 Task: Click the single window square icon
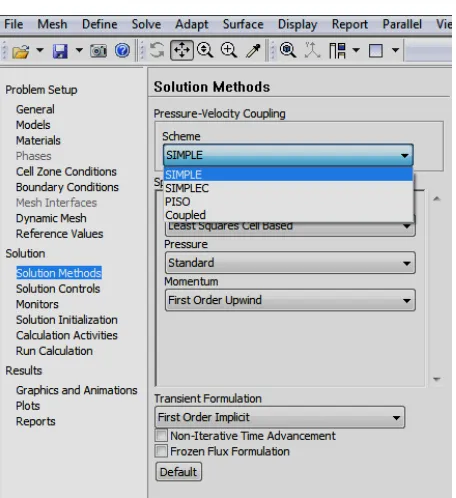tap(376, 51)
